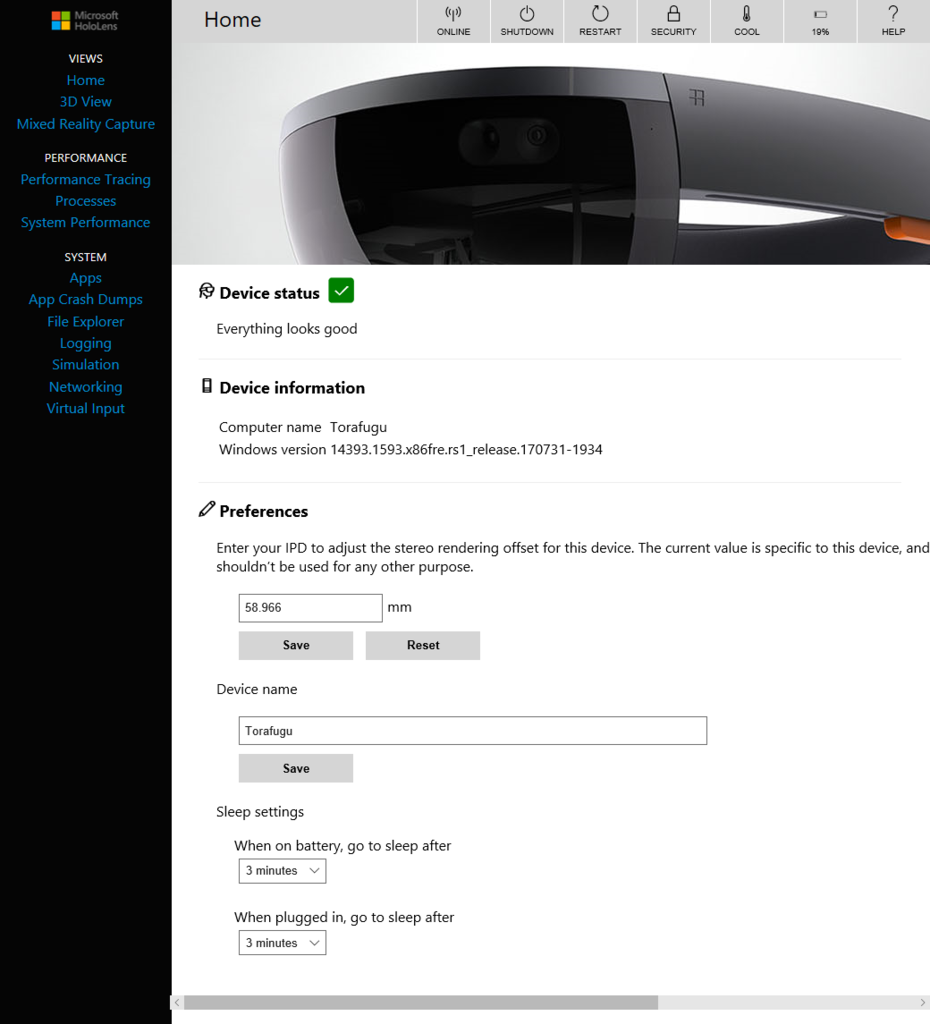The height and width of the screenshot is (1024, 930).
Task: Click the 19% battery indicator
Action: [820, 21]
